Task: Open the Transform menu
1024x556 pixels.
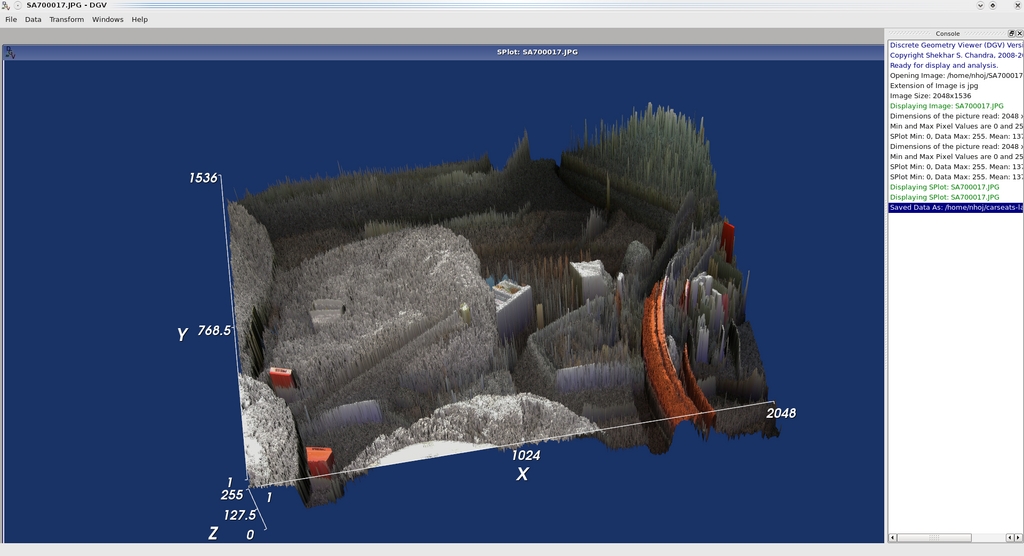Action: click(66, 19)
